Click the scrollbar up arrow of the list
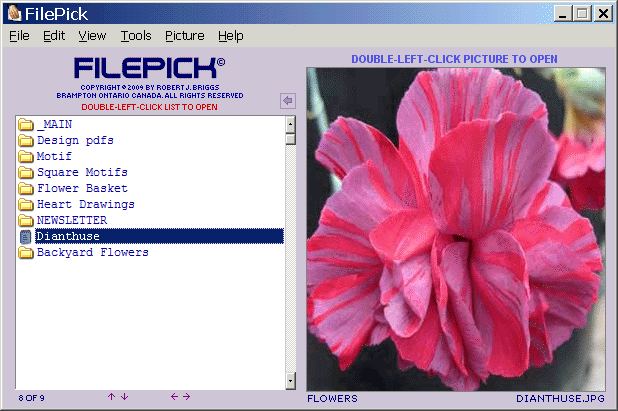Image resolution: width=618 pixels, height=411 pixels. pos(290,125)
